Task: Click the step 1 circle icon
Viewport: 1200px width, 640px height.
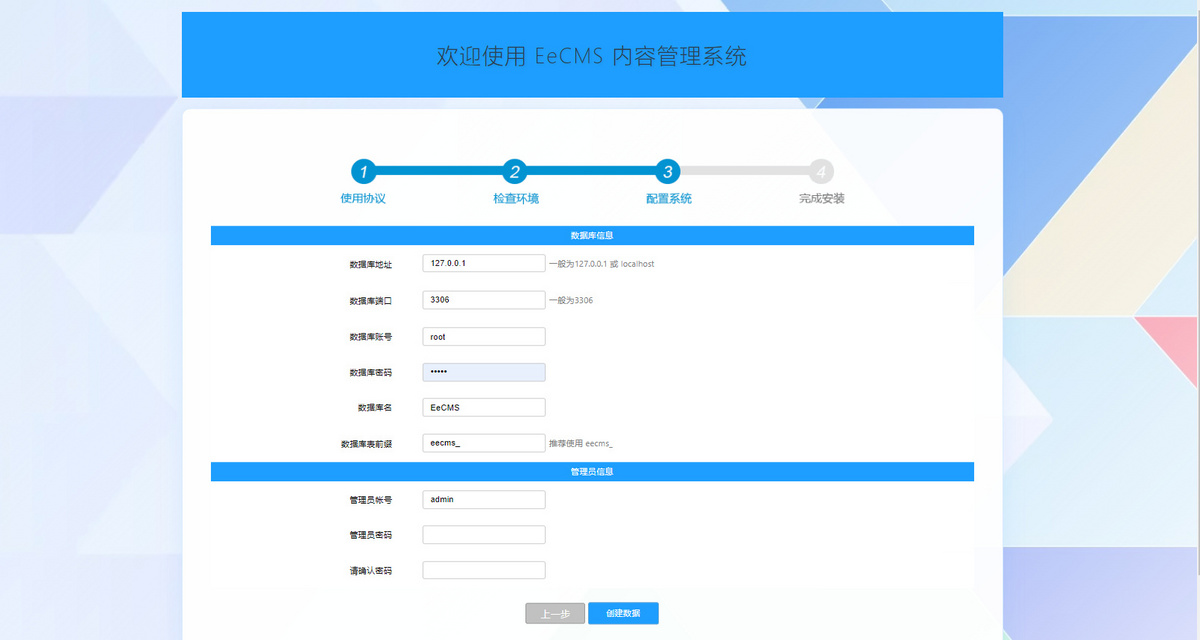Action: coord(363,171)
